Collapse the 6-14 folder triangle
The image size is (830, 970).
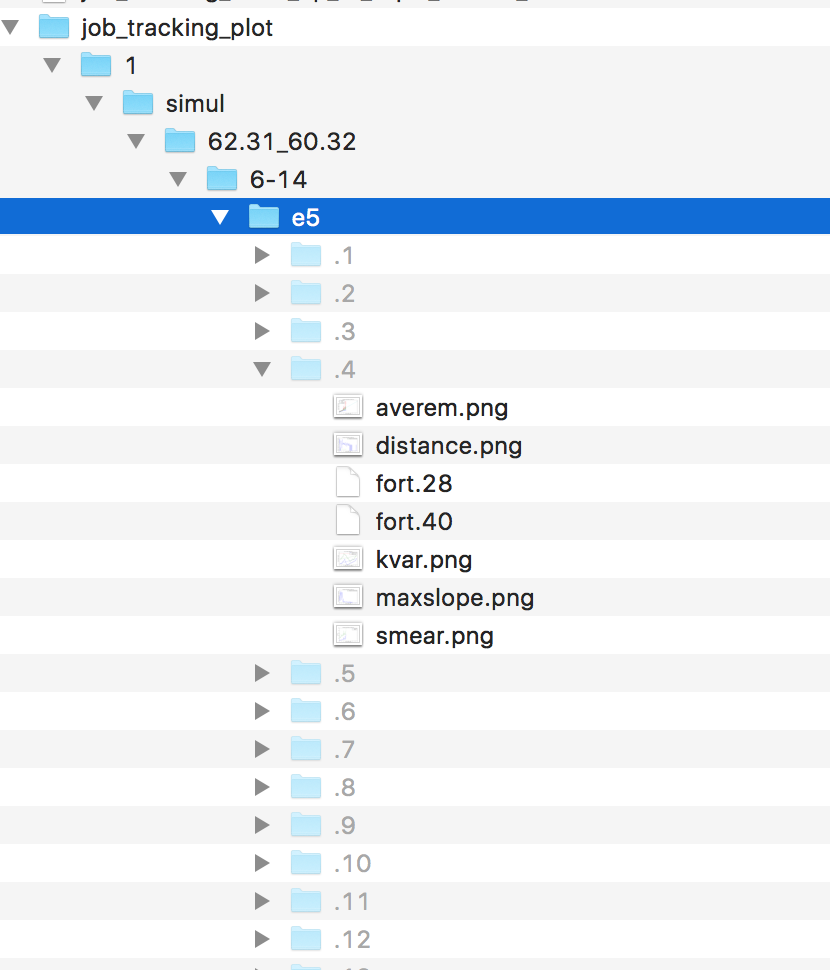click(179, 179)
